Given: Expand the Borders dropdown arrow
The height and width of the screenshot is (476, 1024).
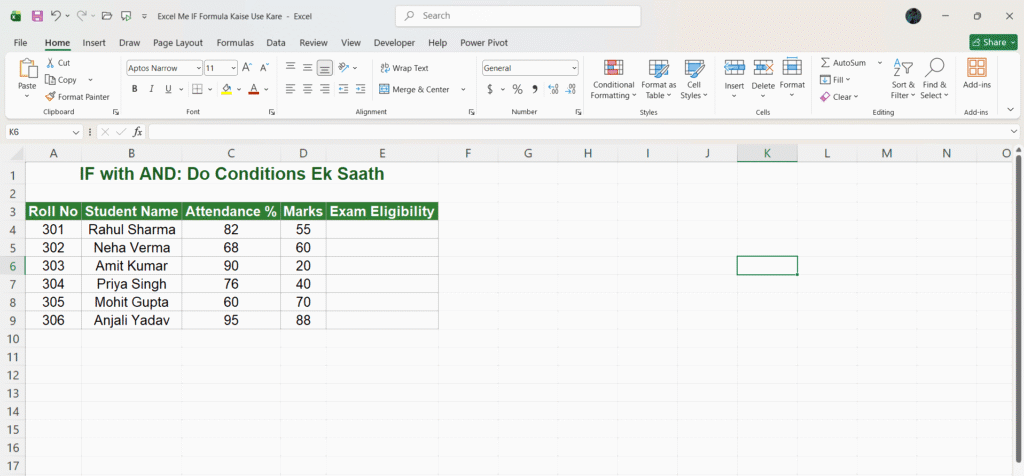Looking at the screenshot, I should tap(210, 89).
